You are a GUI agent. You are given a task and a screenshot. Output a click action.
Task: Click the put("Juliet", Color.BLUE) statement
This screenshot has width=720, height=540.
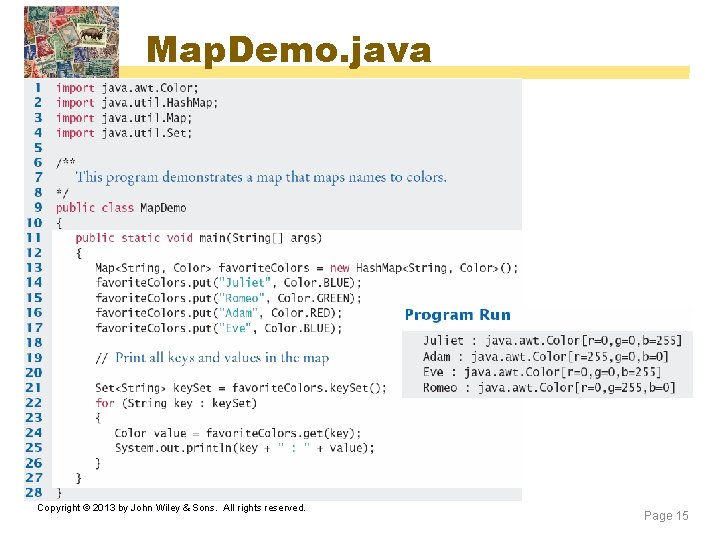[x=228, y=282]
